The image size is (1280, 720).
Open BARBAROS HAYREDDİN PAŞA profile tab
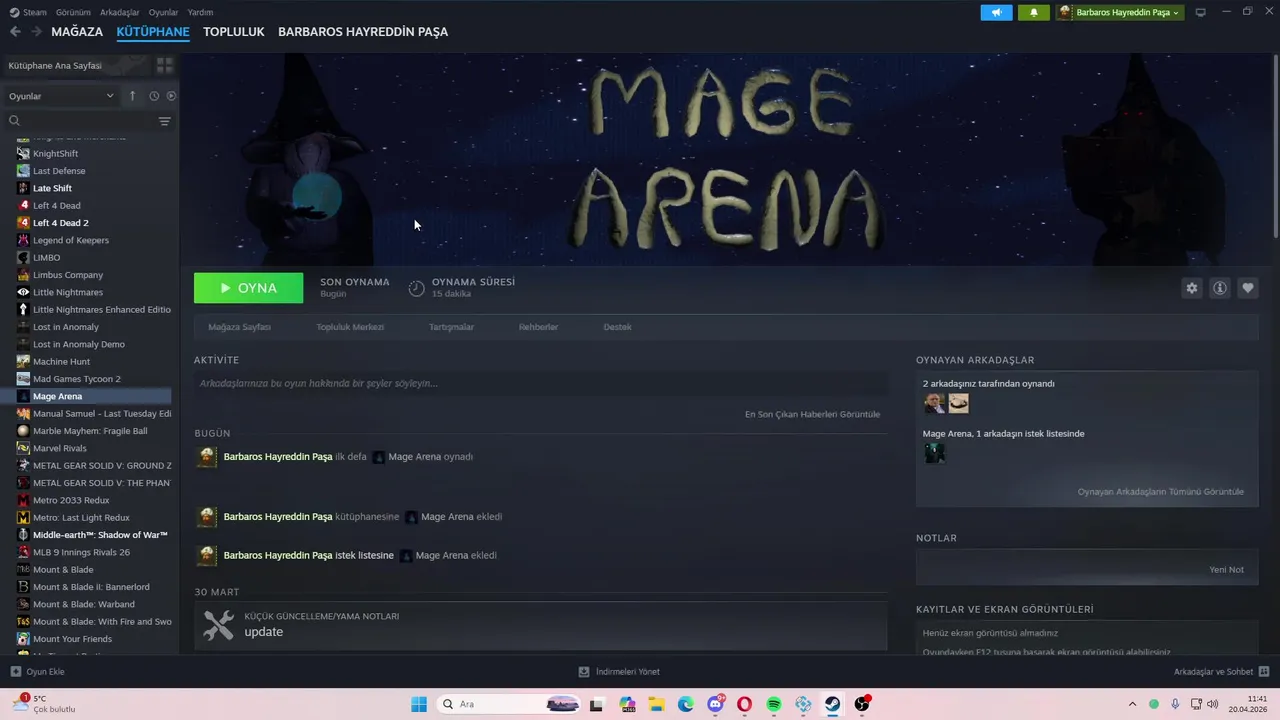[x=363, y=32]
